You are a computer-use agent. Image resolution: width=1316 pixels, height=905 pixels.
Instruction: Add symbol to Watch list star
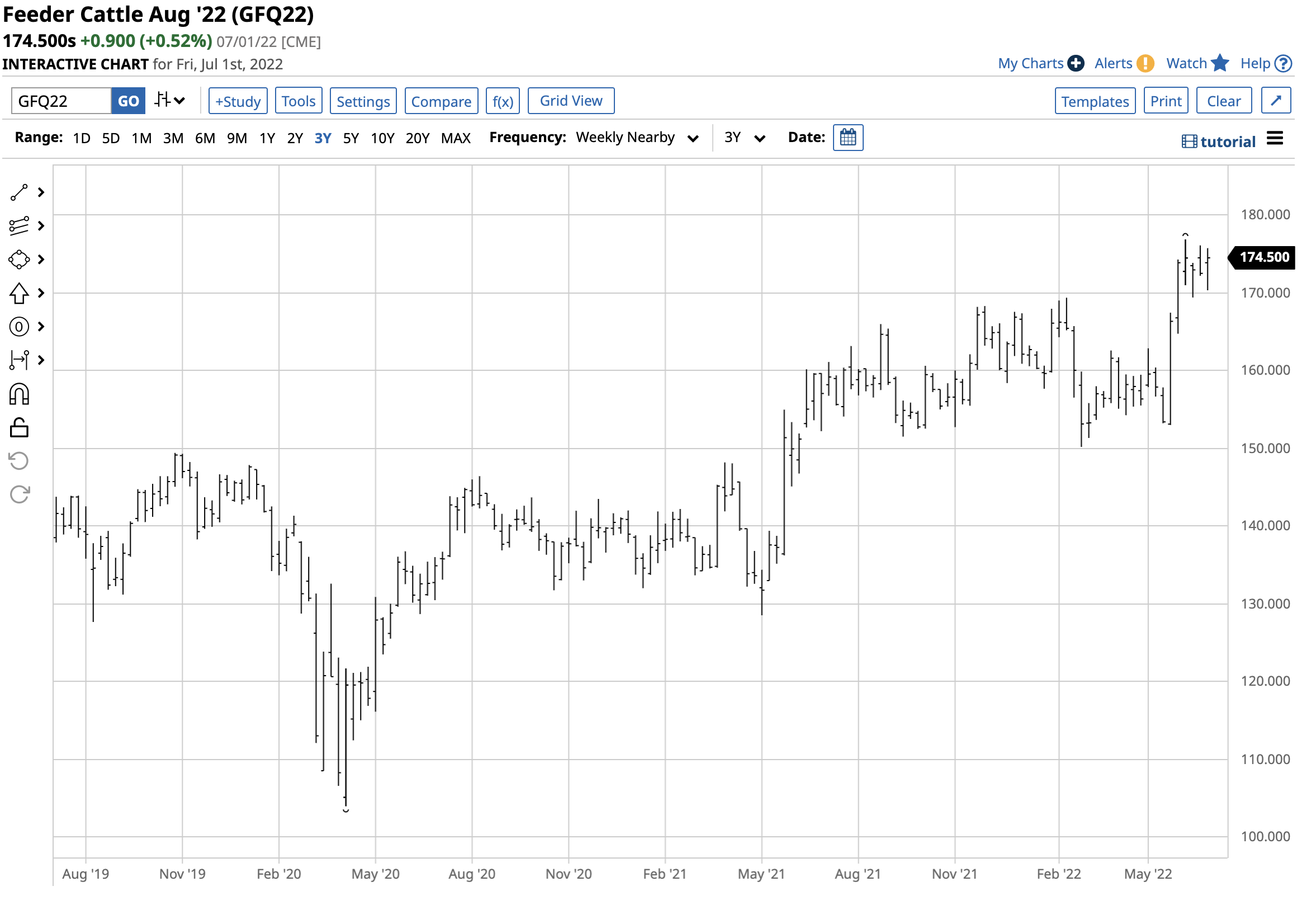(x=1219, y=64)
